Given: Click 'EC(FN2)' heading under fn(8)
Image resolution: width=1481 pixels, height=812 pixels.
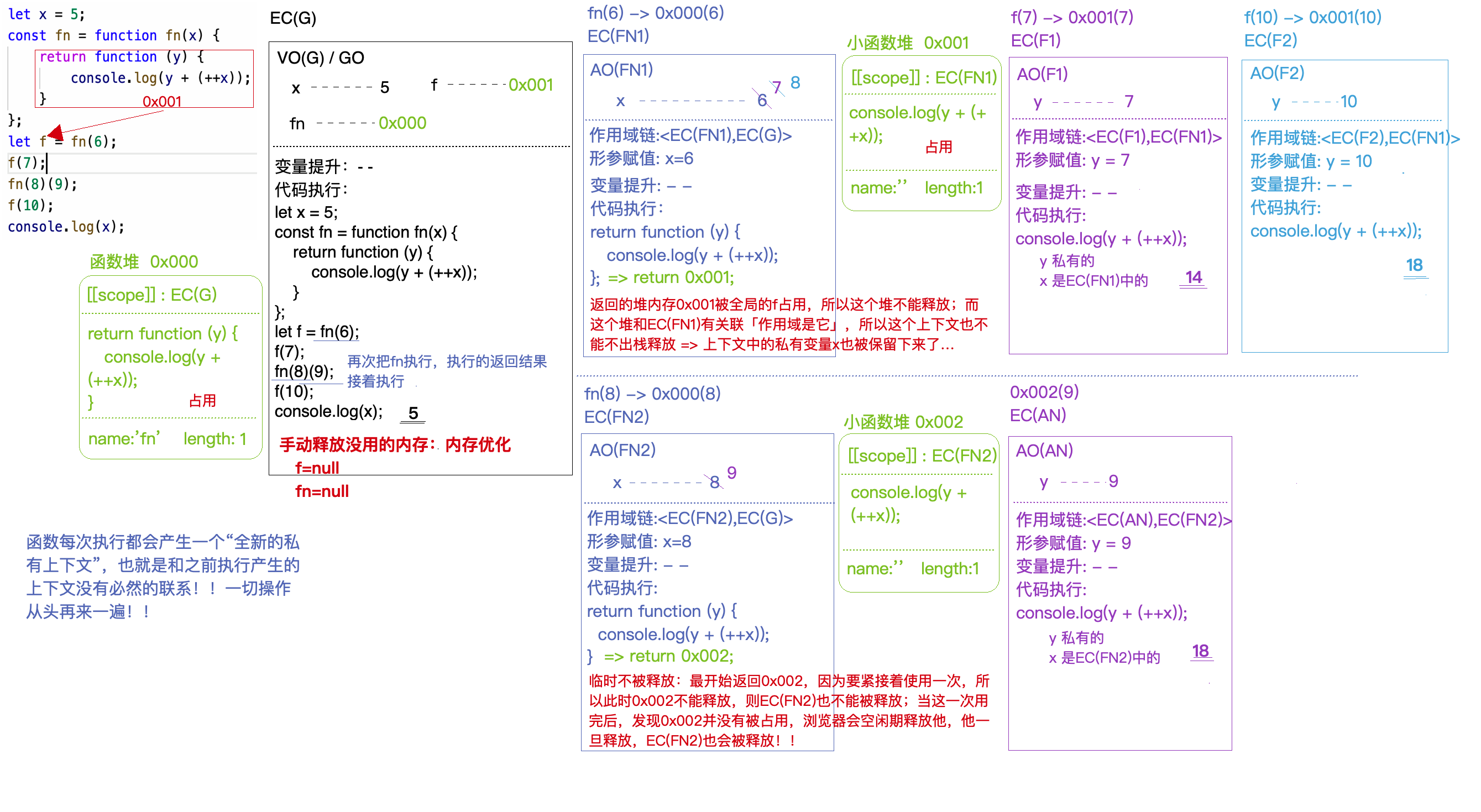Looking at the screenshot, I should [616, 417].
